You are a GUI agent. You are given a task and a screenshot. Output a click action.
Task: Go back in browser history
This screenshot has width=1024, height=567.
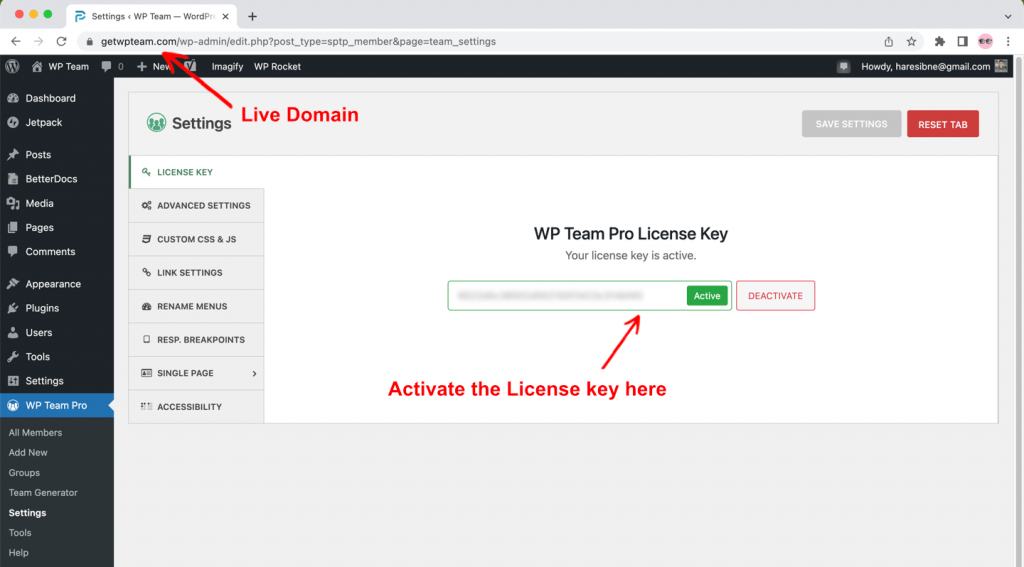pyautogui.click(x=16, y=41)
